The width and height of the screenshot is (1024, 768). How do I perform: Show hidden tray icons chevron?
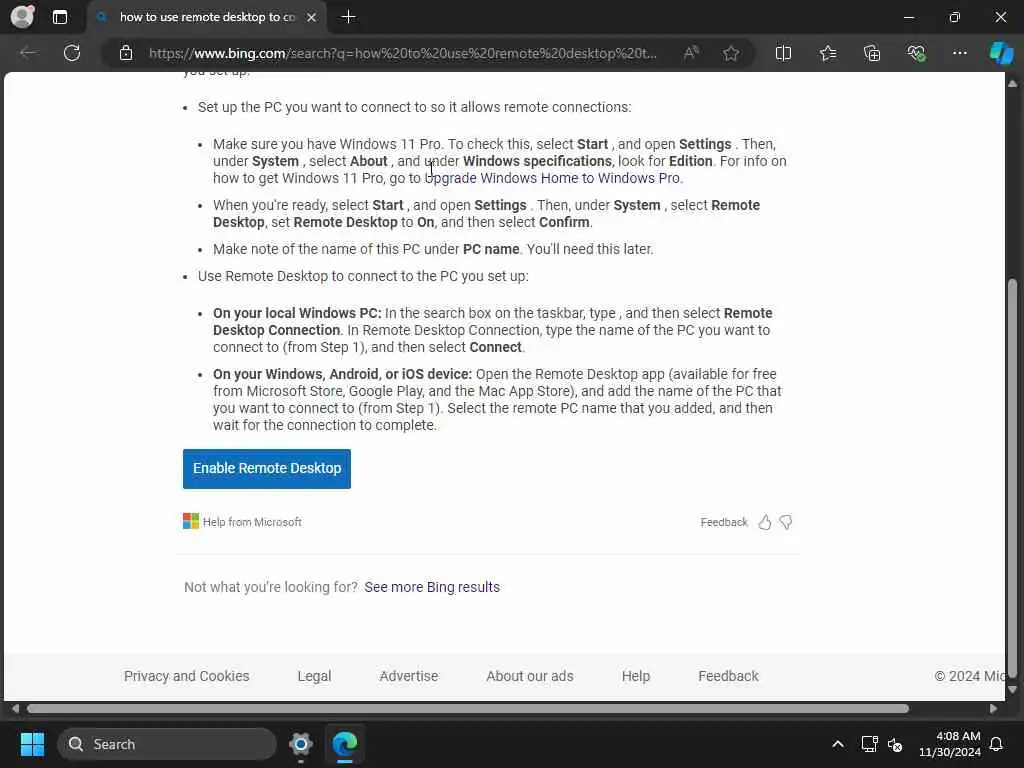(x=838, y=744)
